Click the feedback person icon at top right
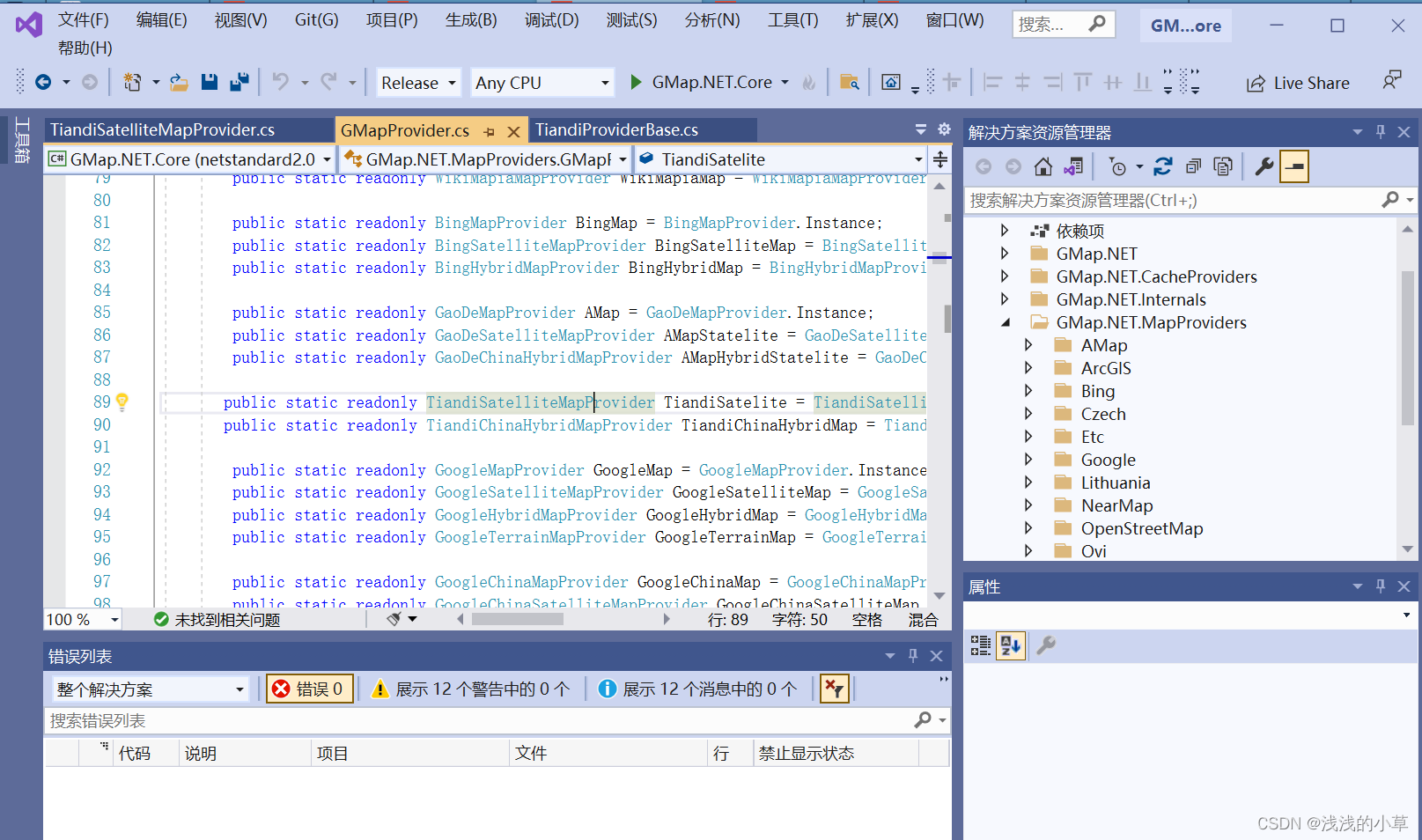This screenshot has width=1422, height=840. pyautogui.click(x=1391, y=80)
